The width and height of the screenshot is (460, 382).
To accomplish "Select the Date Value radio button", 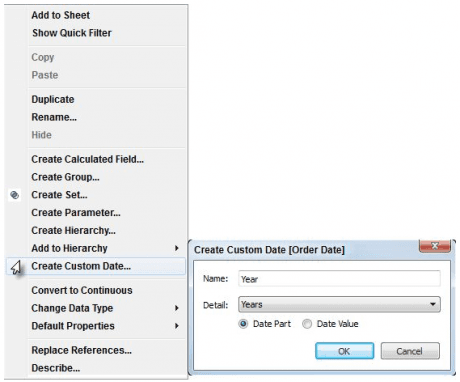I will point(307,324).
